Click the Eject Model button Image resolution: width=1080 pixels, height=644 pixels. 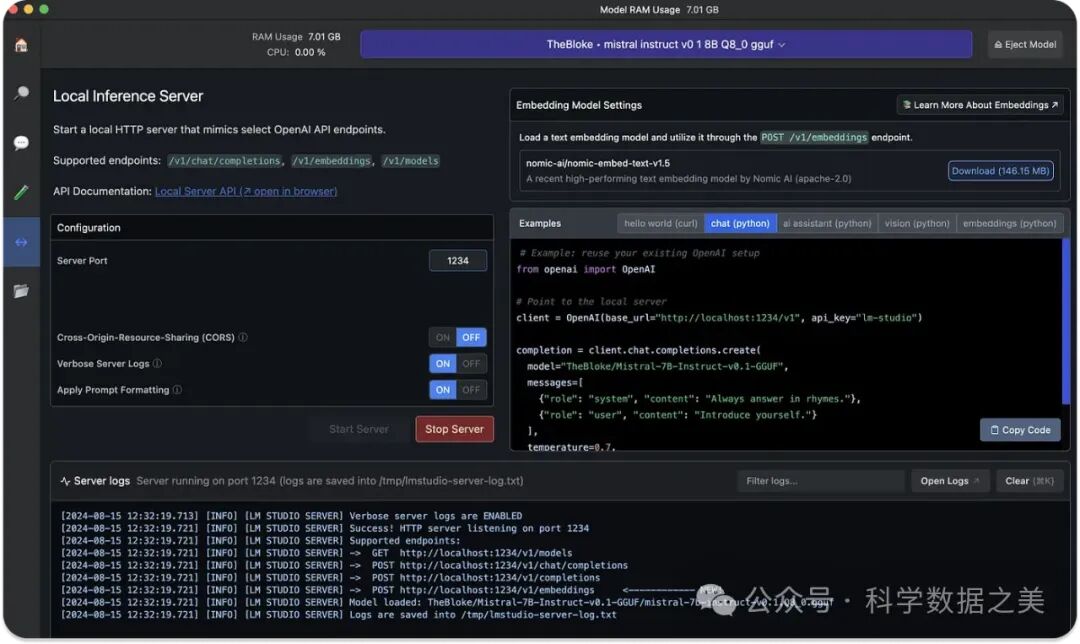tap(1024, 45)
